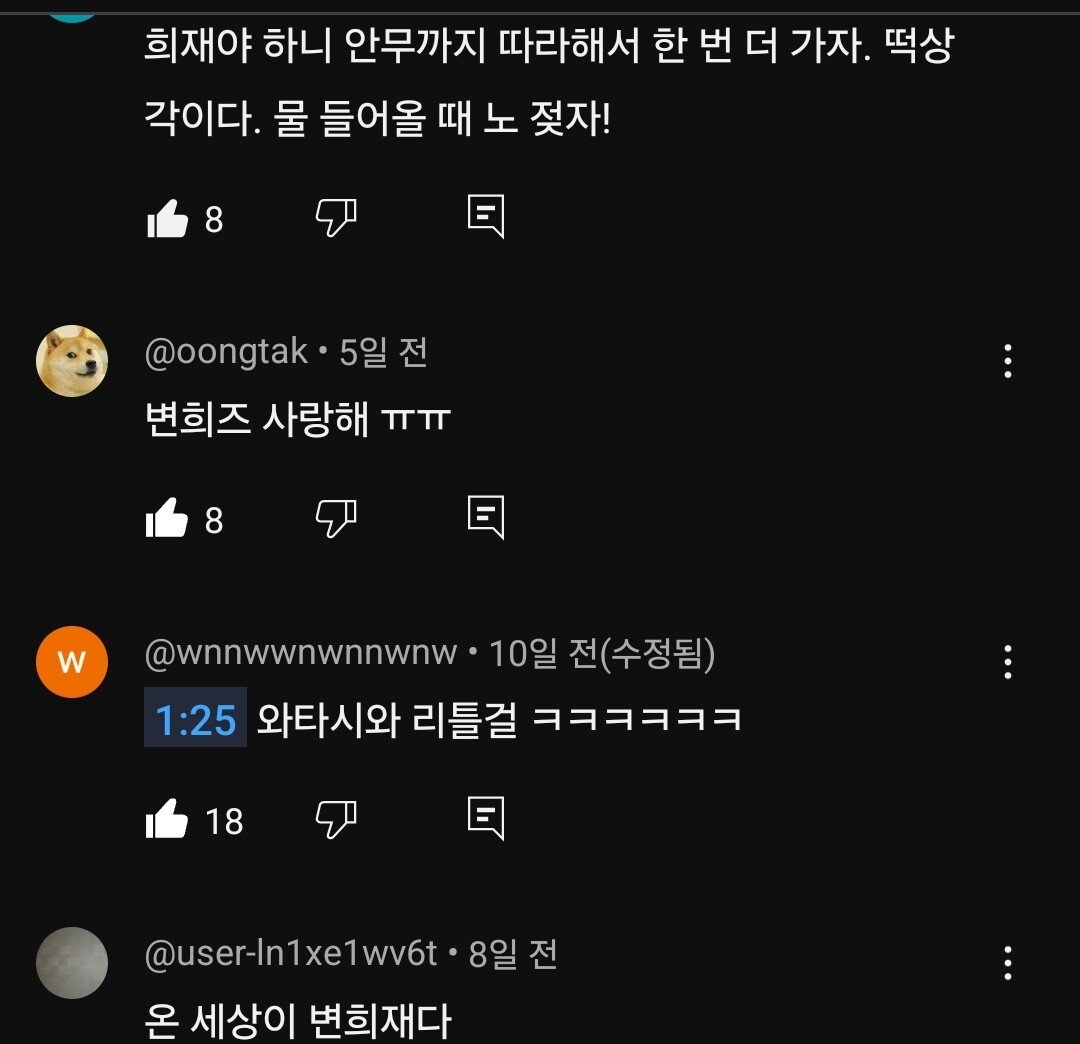Viewport: 1080px width, 1044px height.
Task: Reply to the 희재야 하니 comment
Action: point(486,216)
